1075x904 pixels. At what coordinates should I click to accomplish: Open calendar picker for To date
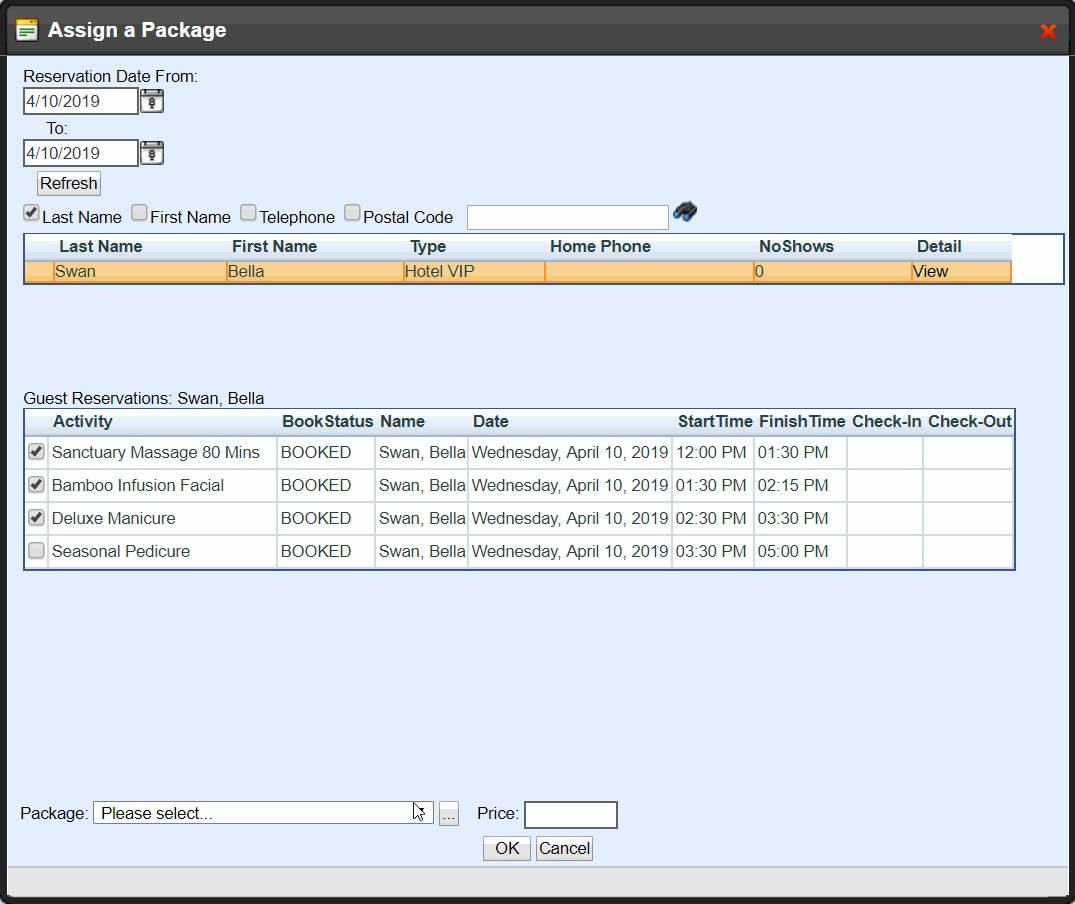pos(152,154)
